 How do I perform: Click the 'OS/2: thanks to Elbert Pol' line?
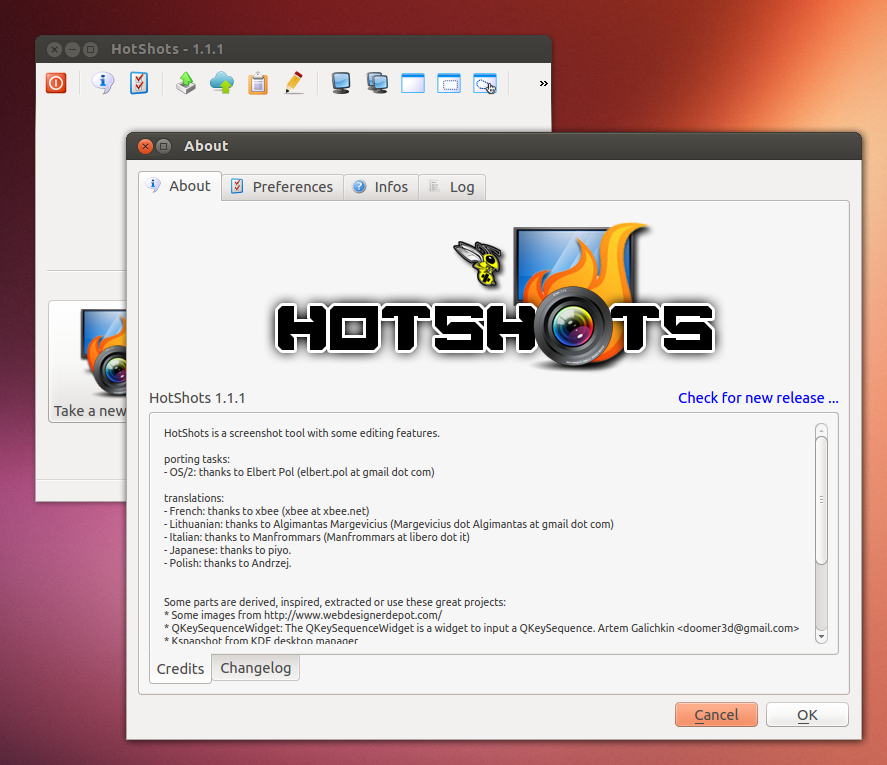[x=299, y=472]
